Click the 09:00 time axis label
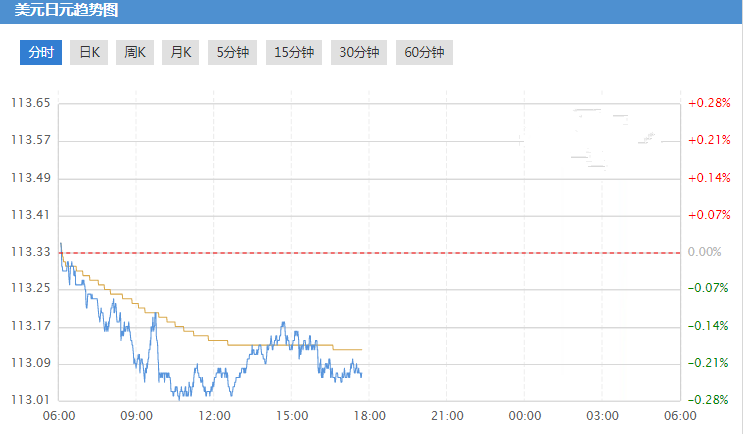This screenshot has width=744, height=434. pos(136,416)
